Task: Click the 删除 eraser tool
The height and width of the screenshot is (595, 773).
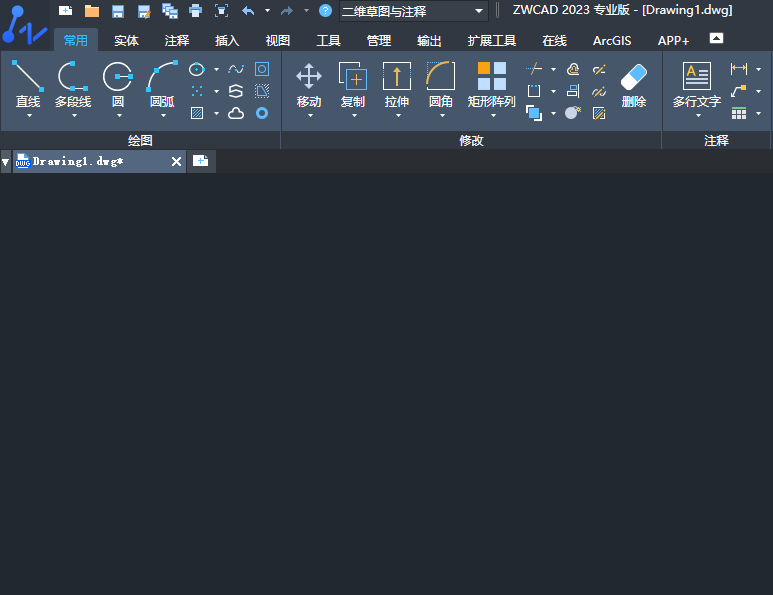Action: (634, 84)
